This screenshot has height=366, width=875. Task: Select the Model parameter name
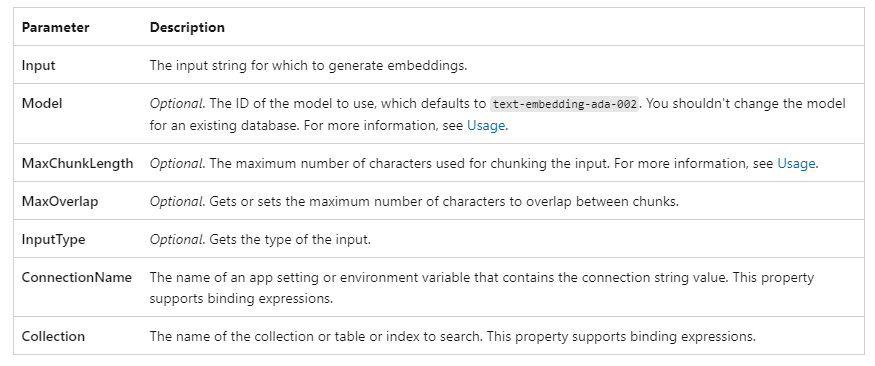42,104
